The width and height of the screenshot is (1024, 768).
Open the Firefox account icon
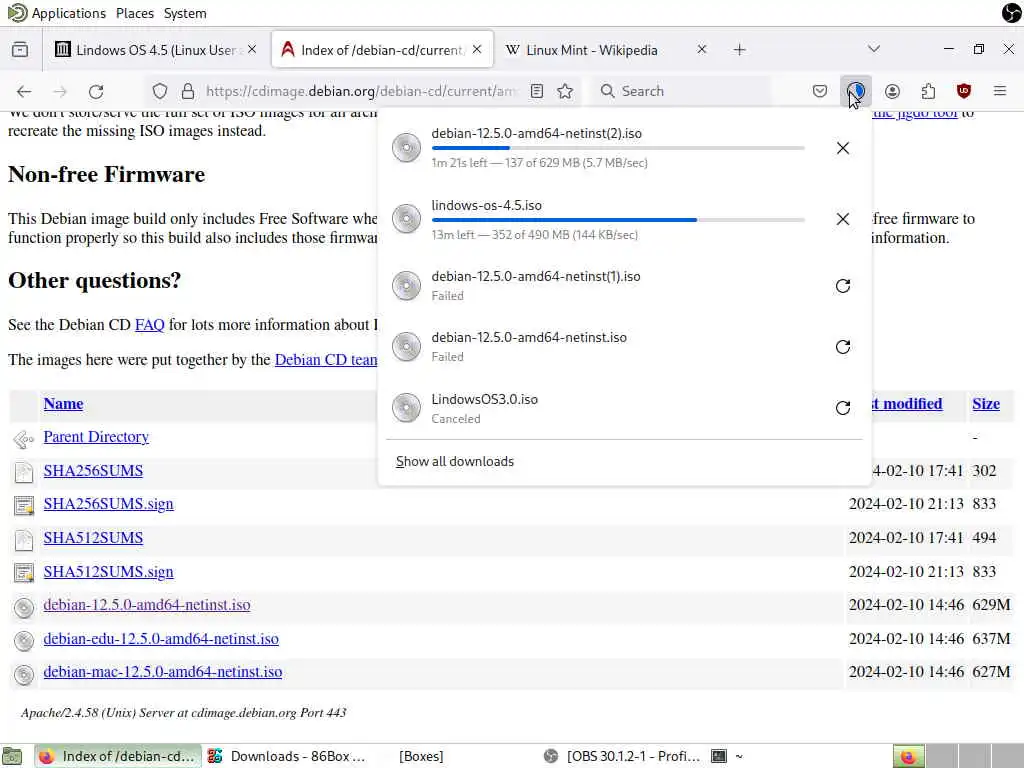tap(892, 91)
